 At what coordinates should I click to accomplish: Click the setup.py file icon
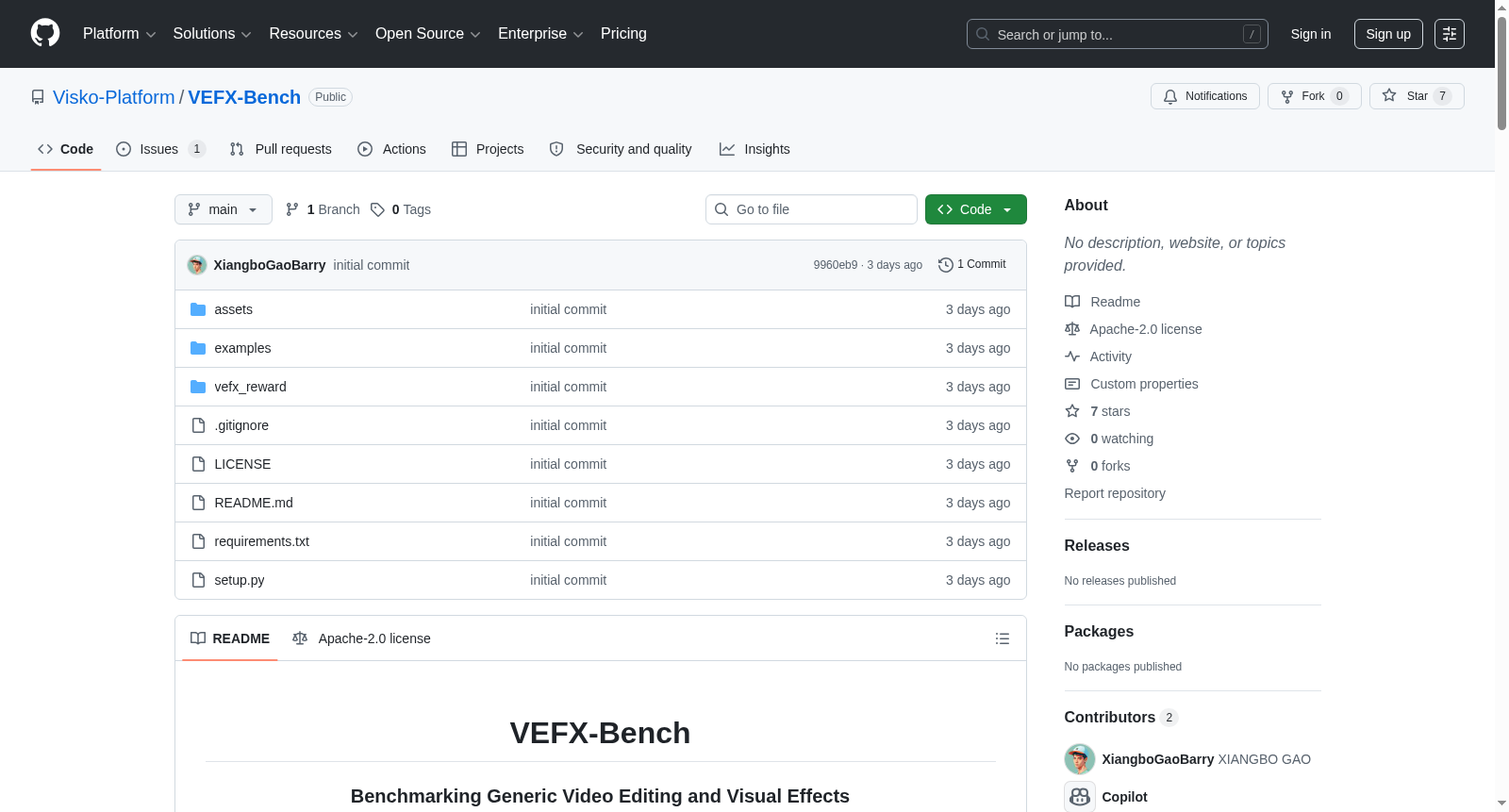[x=198, y=580]
